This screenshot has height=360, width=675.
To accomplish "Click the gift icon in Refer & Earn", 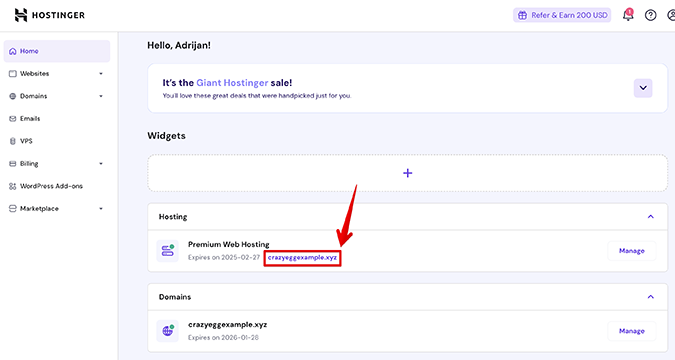I will pos(522,15).
